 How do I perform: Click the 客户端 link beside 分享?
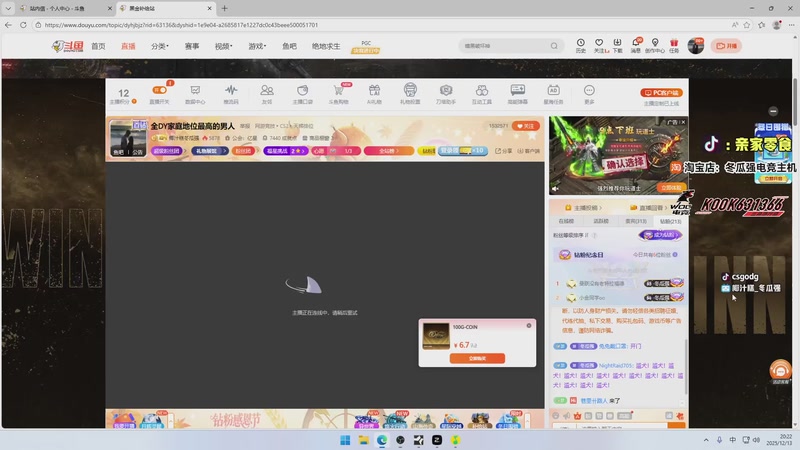point(529,151)
